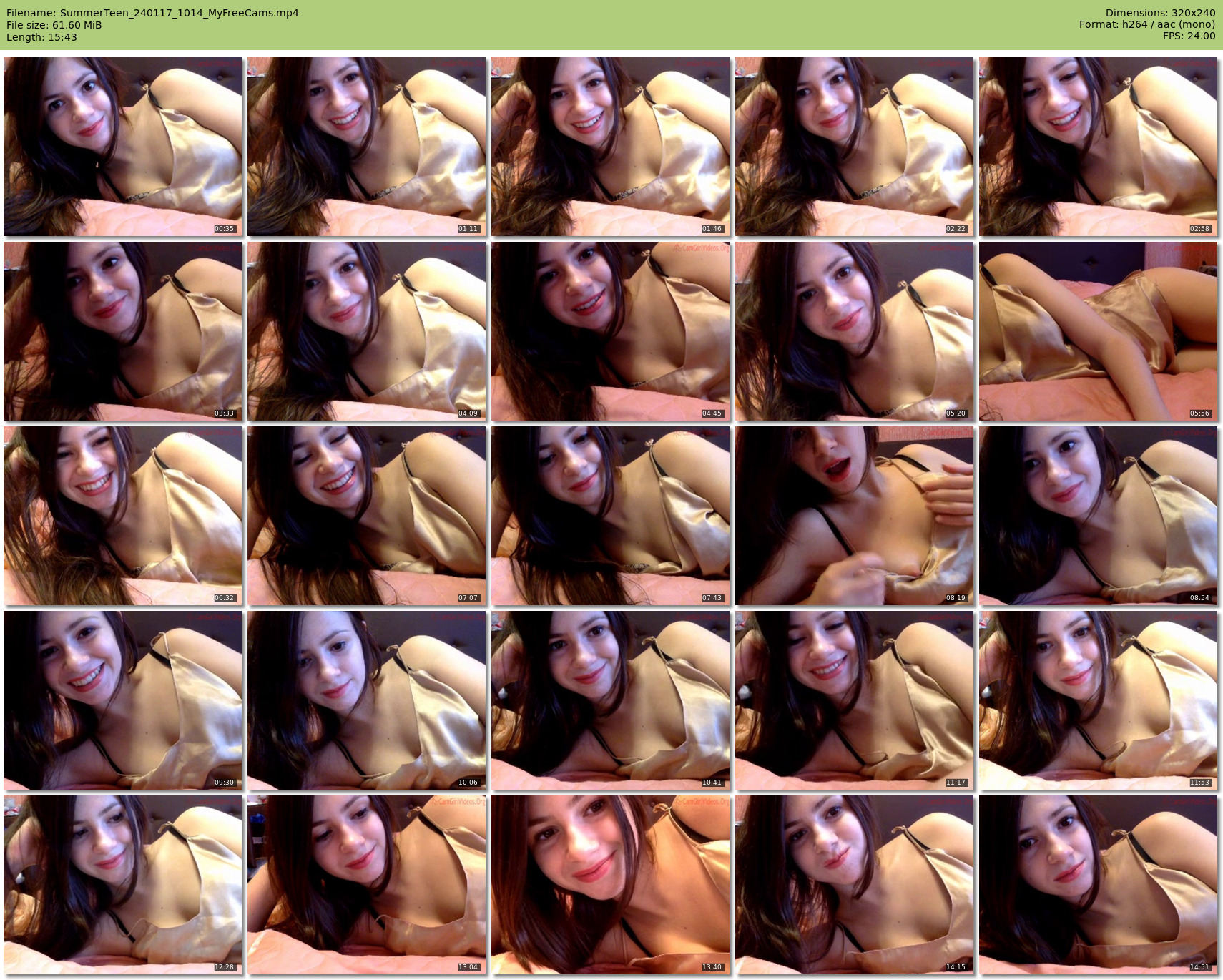Viewport: 1223px width, 980px height.
Task: Select the 'Dimensions: 320x240' text
Action: click(1160, 13)
